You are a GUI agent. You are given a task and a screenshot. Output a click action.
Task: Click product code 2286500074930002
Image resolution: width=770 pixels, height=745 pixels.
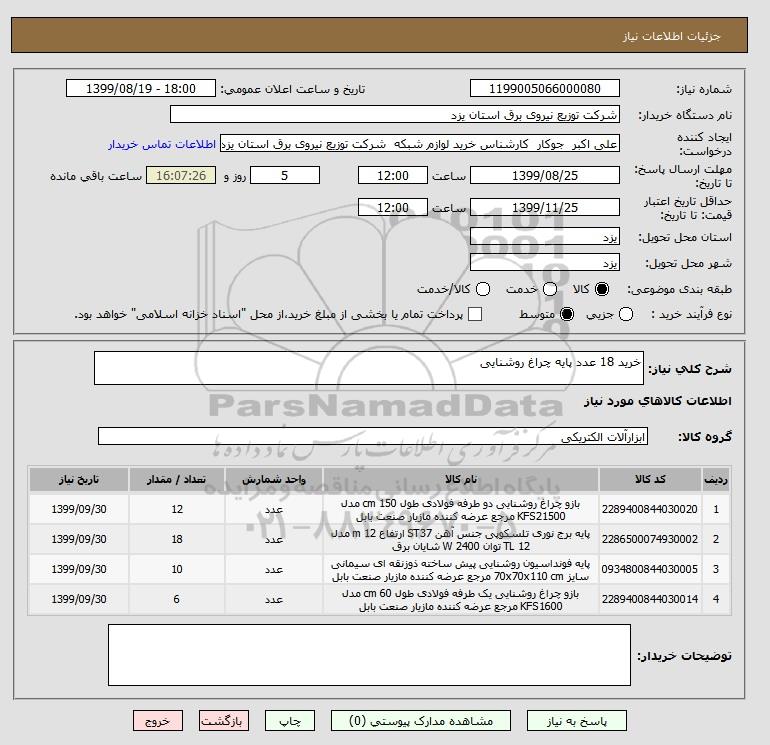pos(650,539)
